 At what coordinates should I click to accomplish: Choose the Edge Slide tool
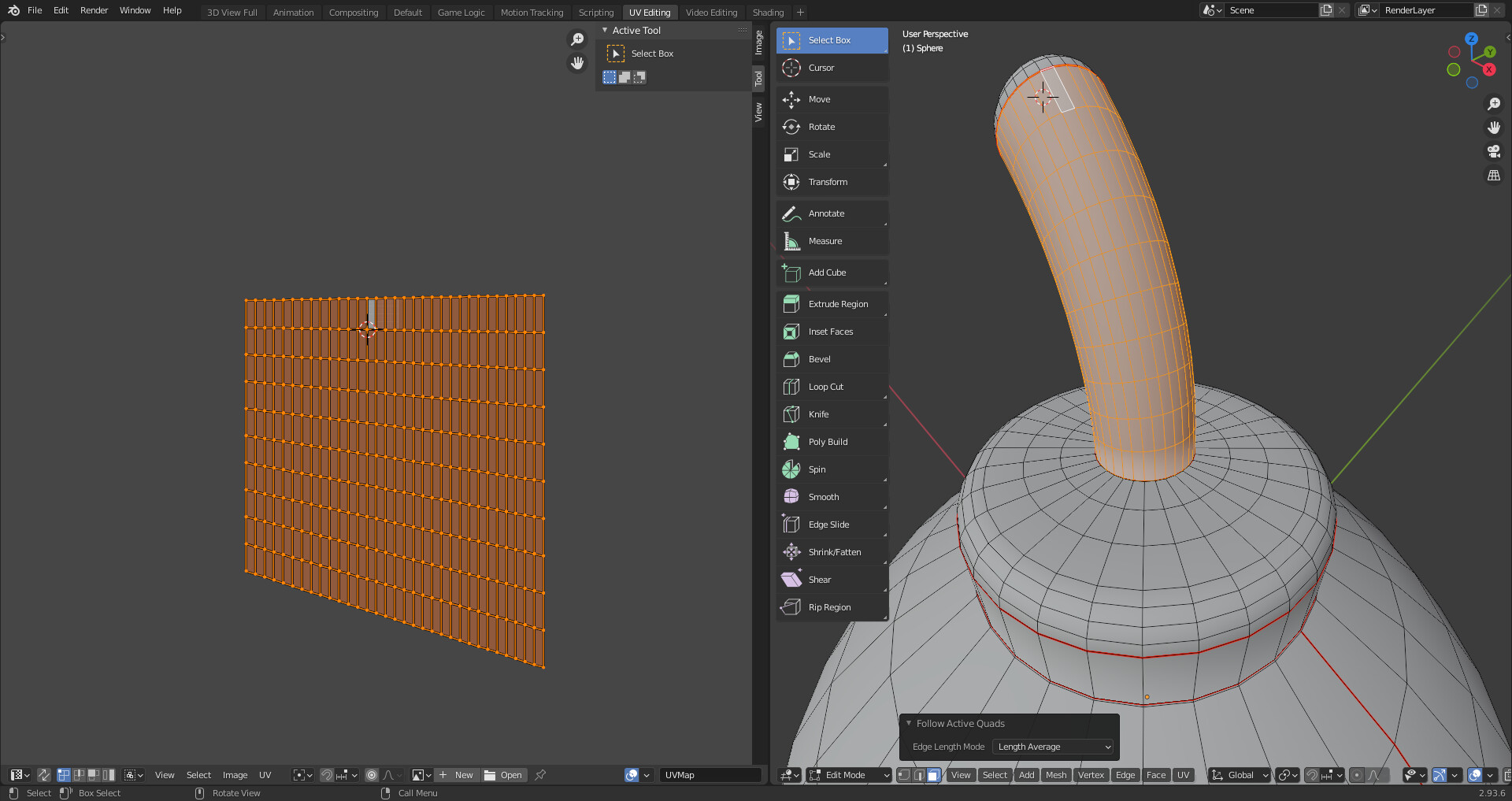coord(832,525)
